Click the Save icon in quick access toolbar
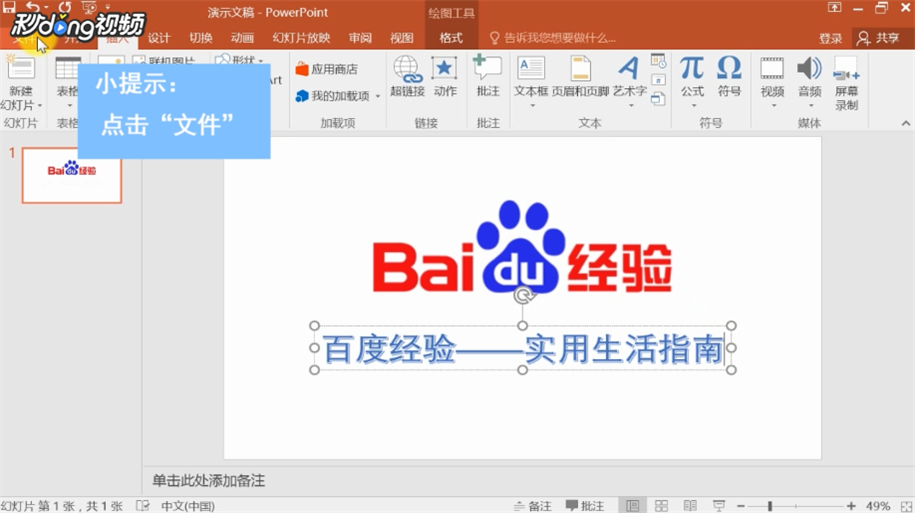The height and width of the screenshot is (513, 915). pyautogui.click(x=9, y=7)
